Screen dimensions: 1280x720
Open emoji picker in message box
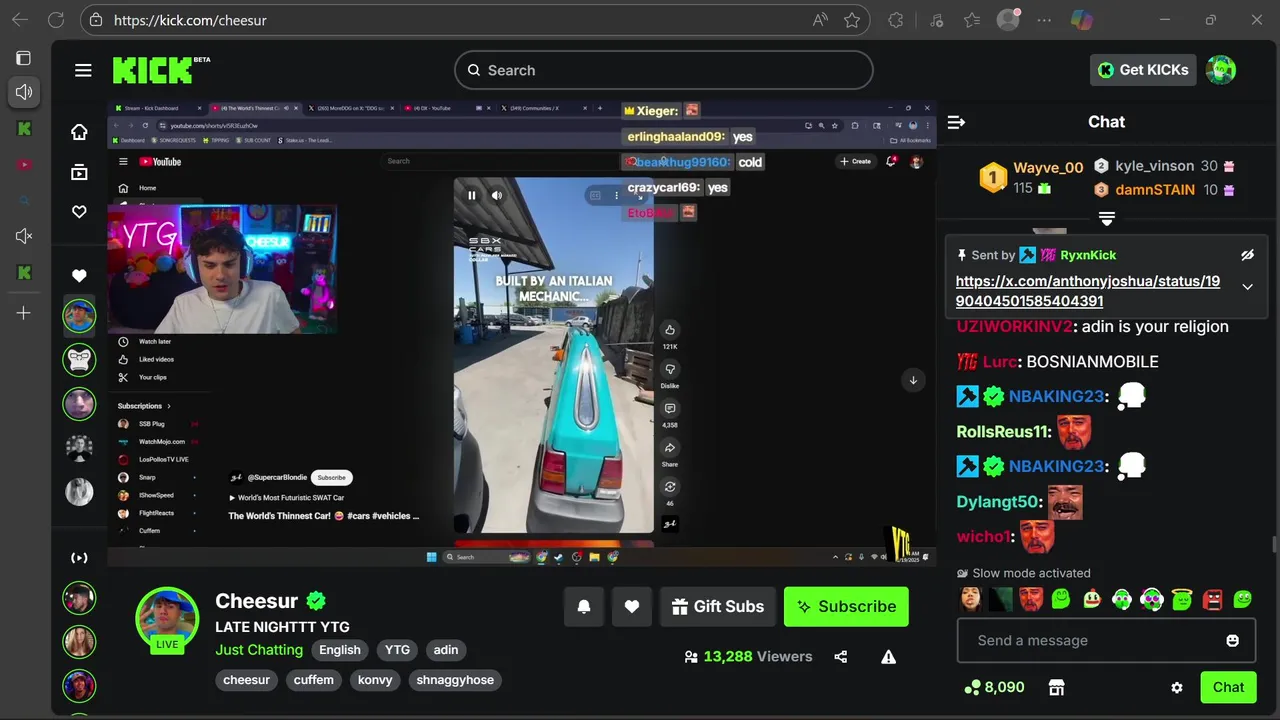point(1232,640)
